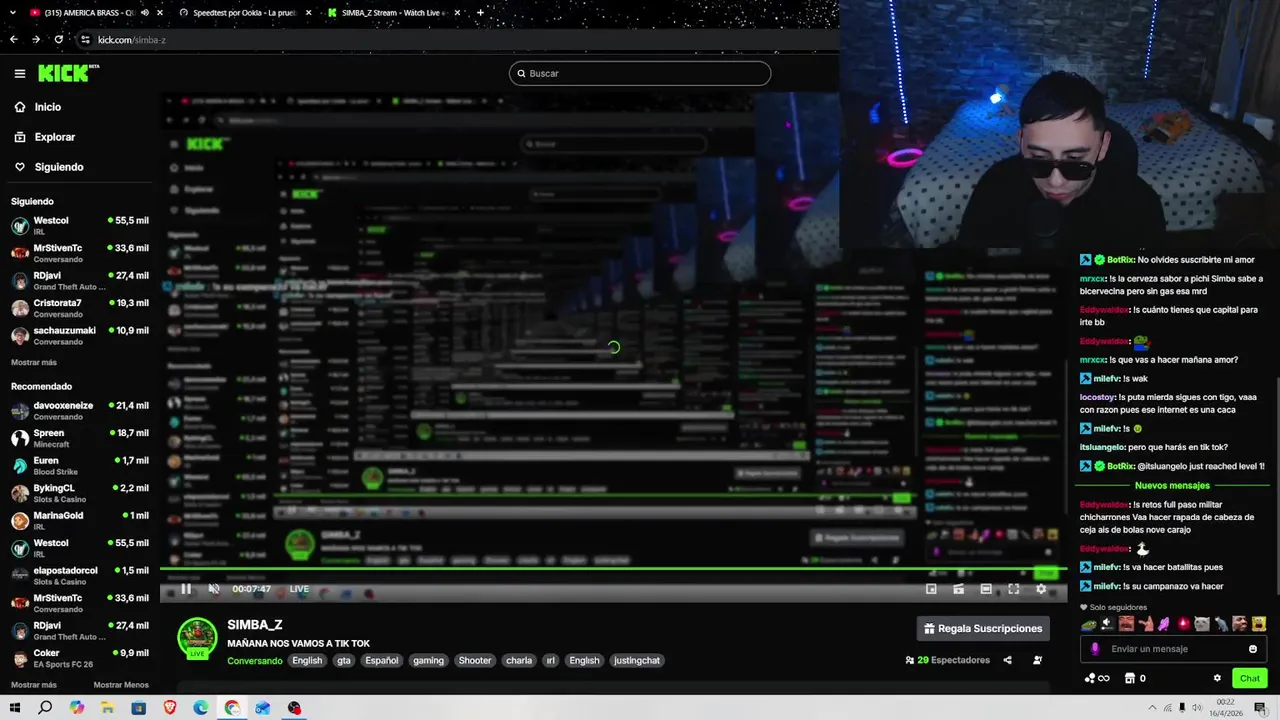Click the purple icon in chat input
The width and height of the screenshot is (1280, 720).
(x=1094, y=649)
